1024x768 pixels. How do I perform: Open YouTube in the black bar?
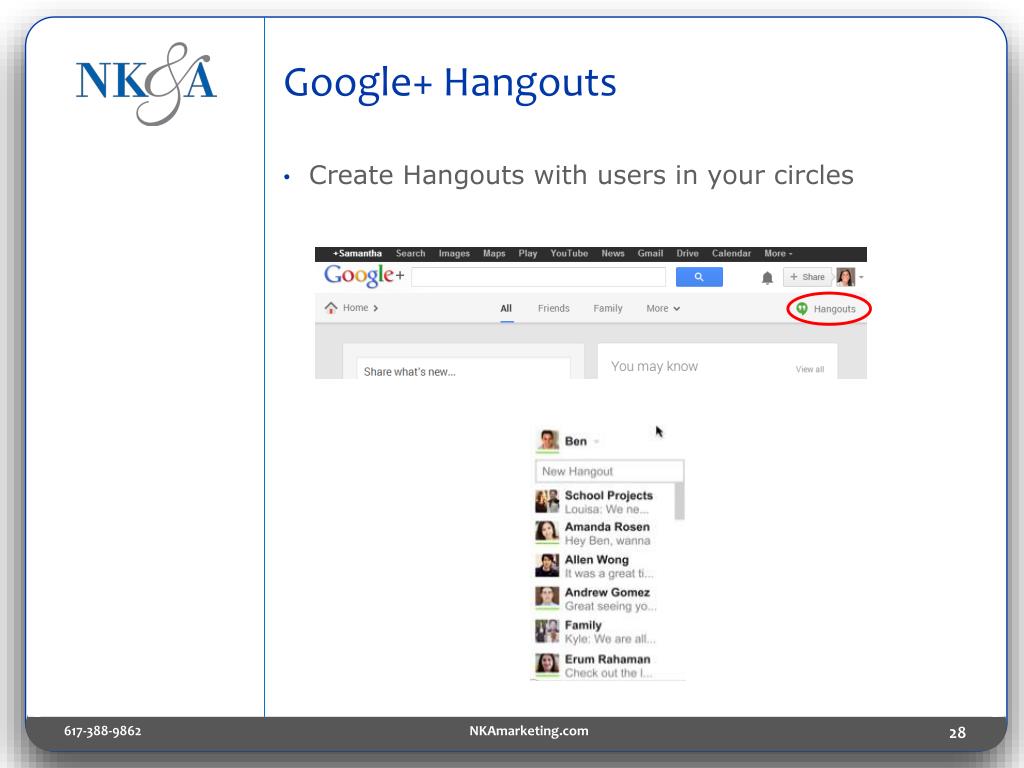click(x=569, y=253)
